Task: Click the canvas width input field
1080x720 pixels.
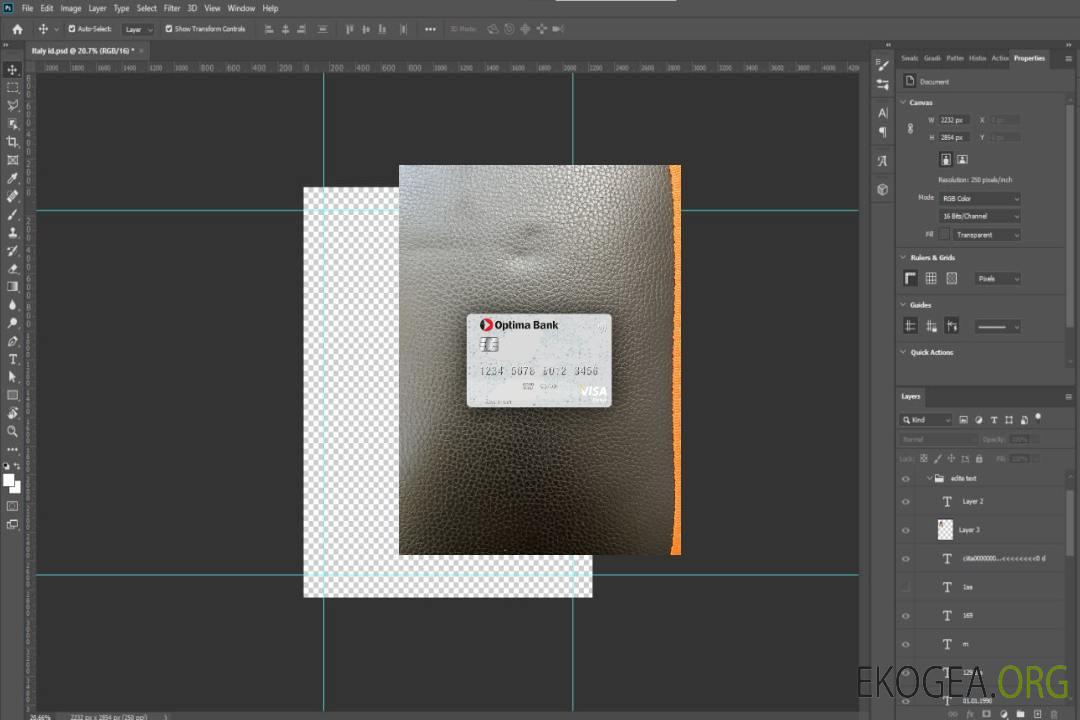Action: point(953,120)
